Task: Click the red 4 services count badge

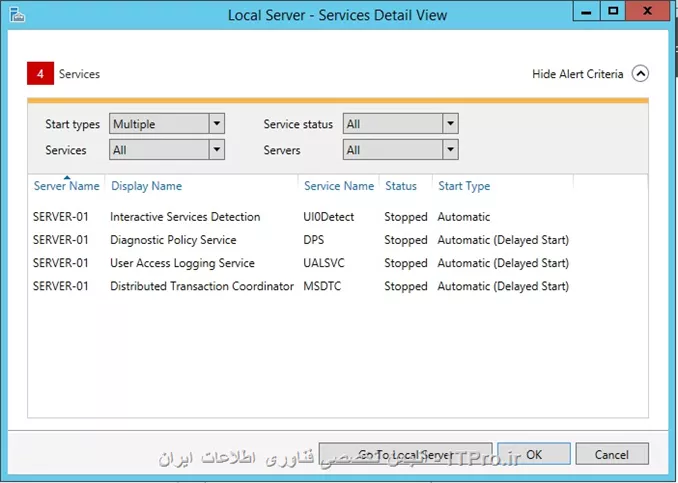Action: coord(40,74)
